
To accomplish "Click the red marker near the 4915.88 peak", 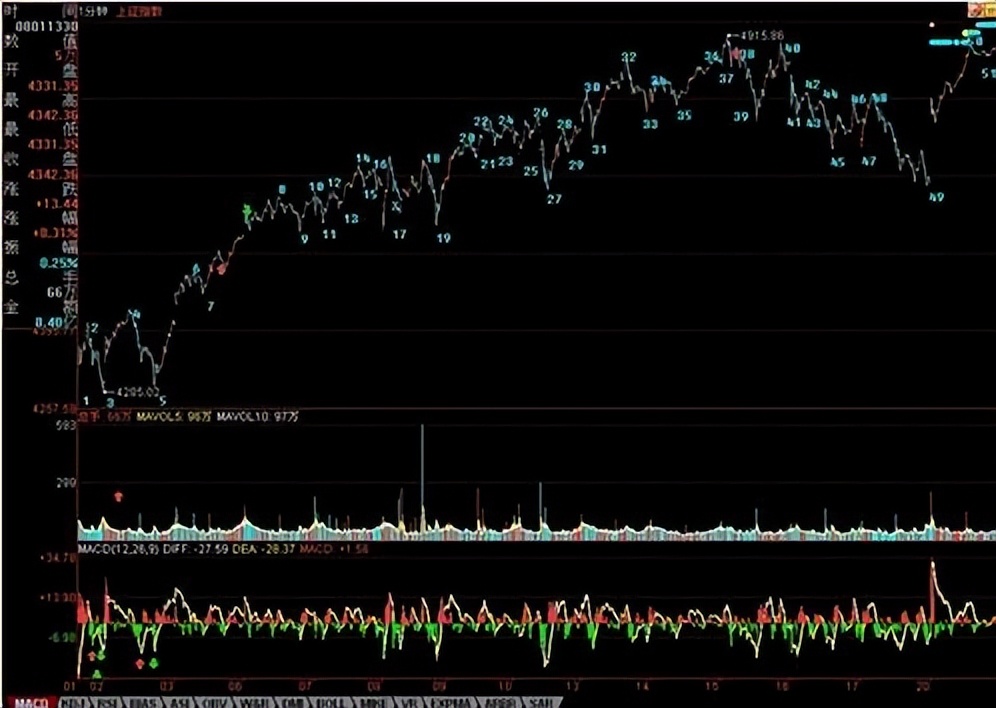I will pos(736,55).
